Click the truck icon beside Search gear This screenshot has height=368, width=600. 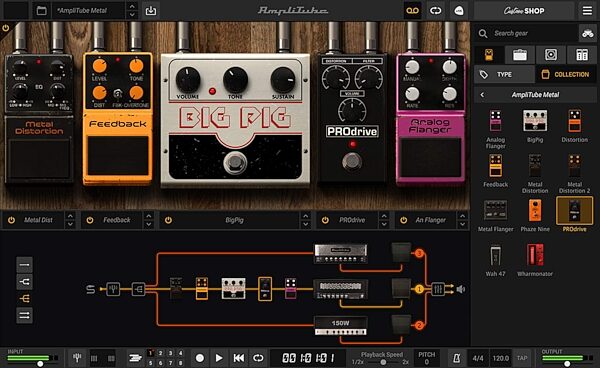[588, 33]
